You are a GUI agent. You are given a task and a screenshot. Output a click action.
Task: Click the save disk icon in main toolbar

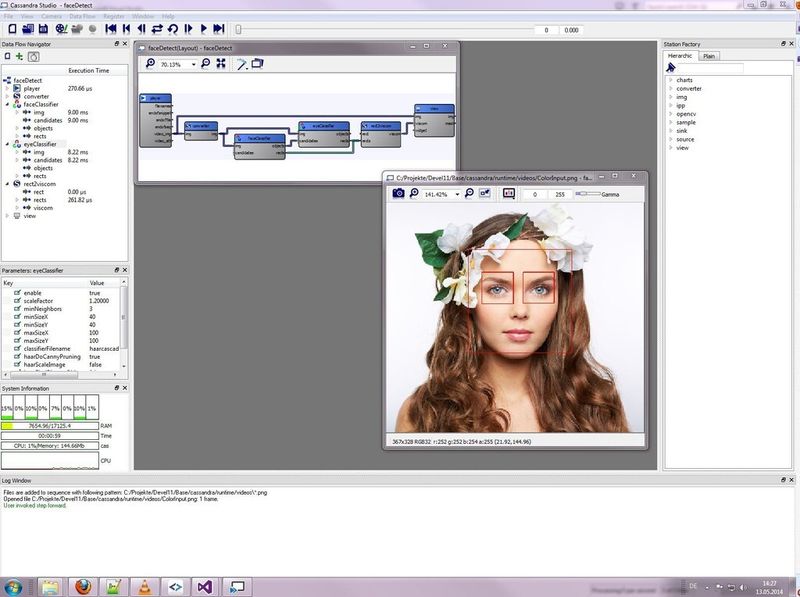[43, 29]
